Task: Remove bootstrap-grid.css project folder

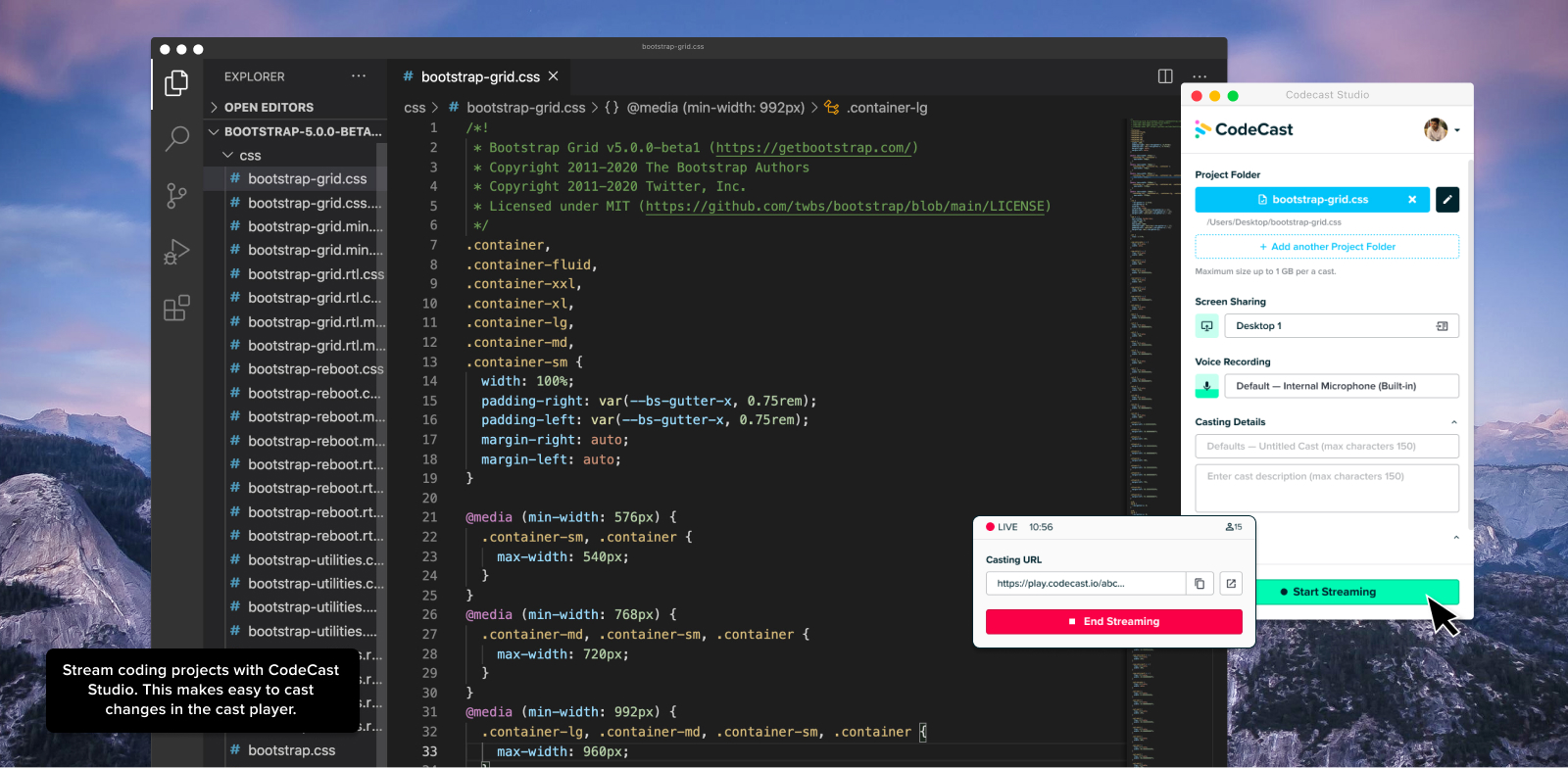Action: tap(1412, 200)
